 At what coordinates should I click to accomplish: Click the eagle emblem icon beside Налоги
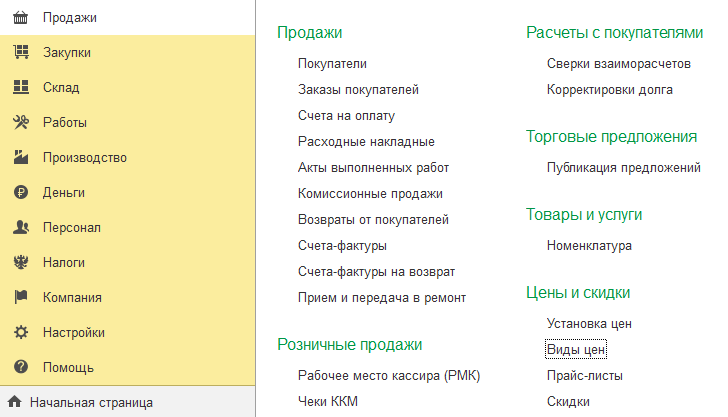tap(21, 262)
